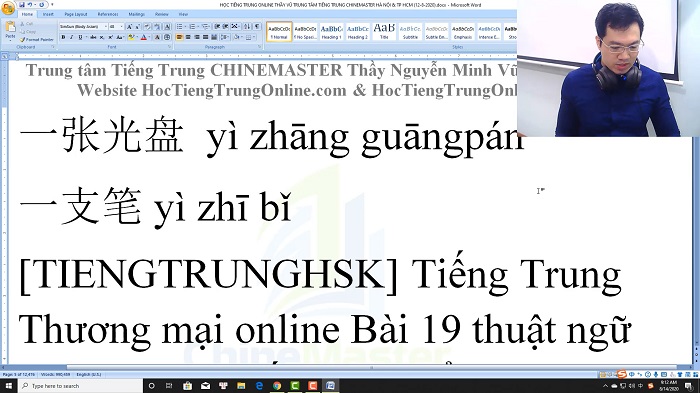Open Font dialog launcher
Viewport: 700px width, 393px height.
[169, 46]
